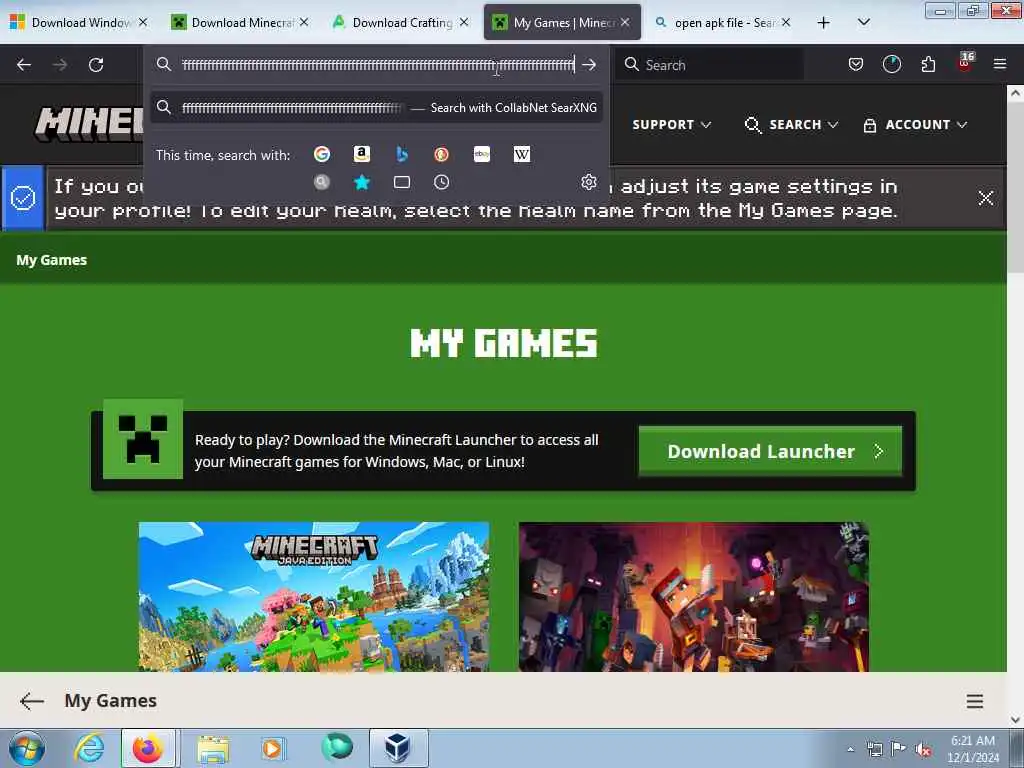Open the circular container extension icon
This screenshot has height=768, width=1024.
click(891, 64)
